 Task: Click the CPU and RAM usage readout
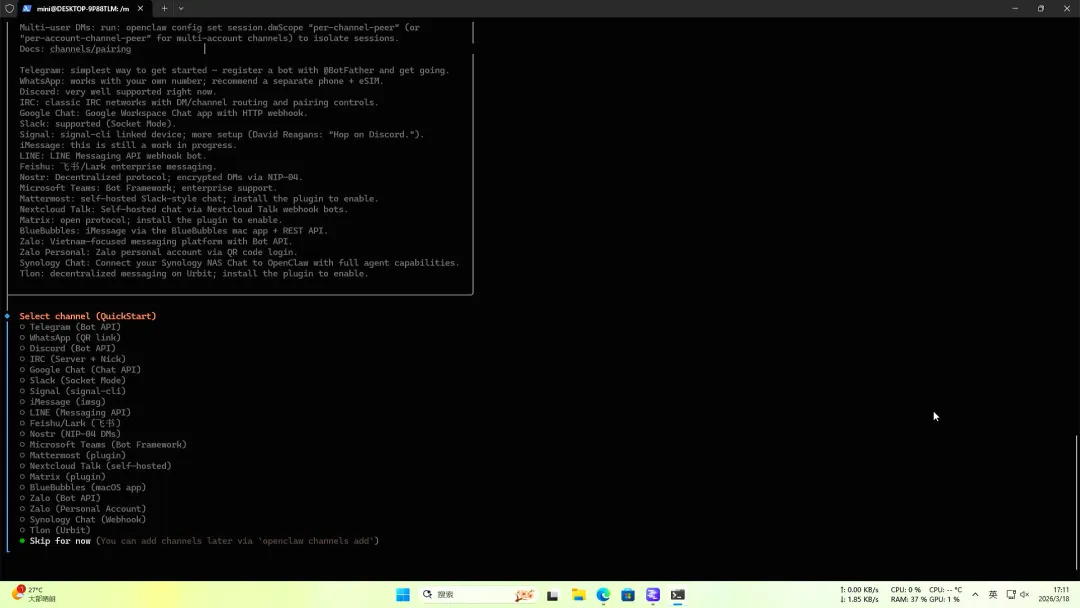pyautogui.click(x=926, y=595)
